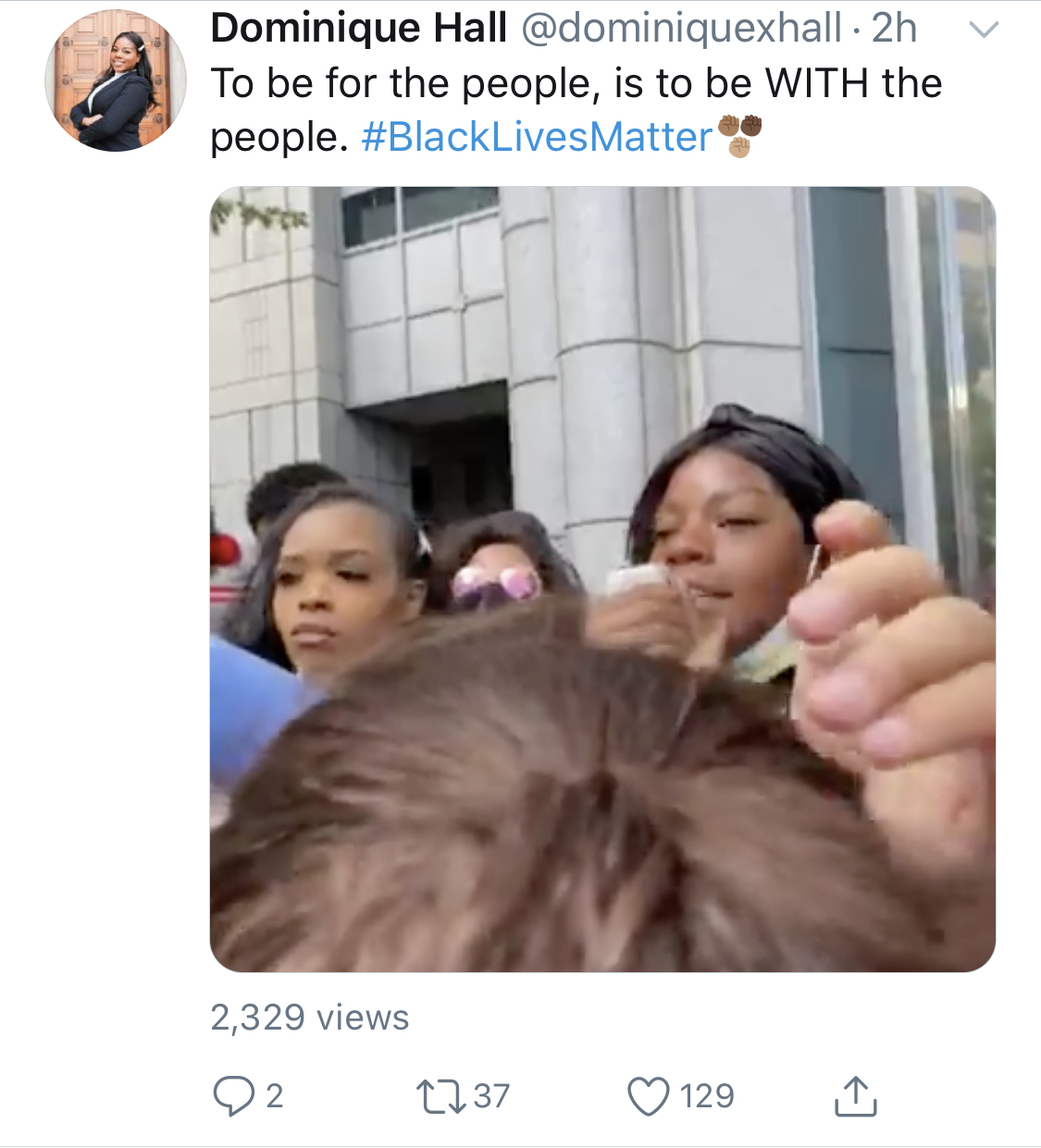The image size is (1041, 1148).
Task: Open the @dominiquexhall handle
Action: click(x=682, y=29)
